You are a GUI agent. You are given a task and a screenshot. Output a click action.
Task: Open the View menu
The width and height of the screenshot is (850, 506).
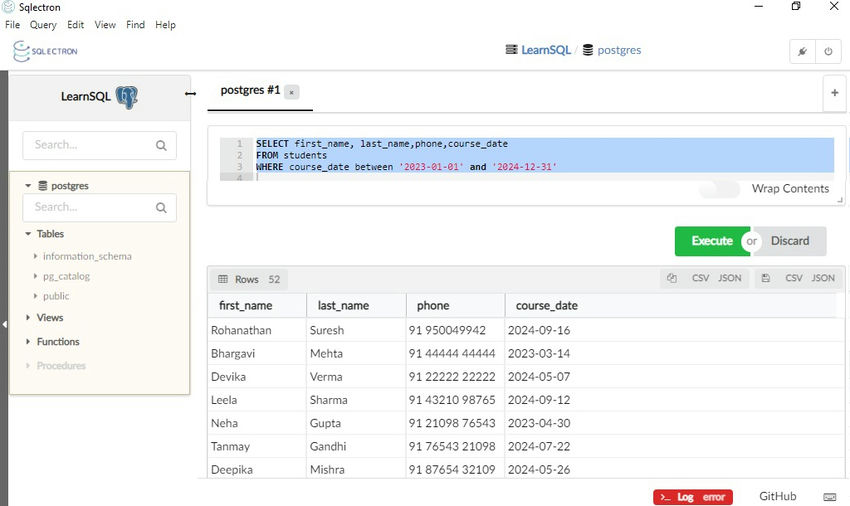tap(105, 25)
